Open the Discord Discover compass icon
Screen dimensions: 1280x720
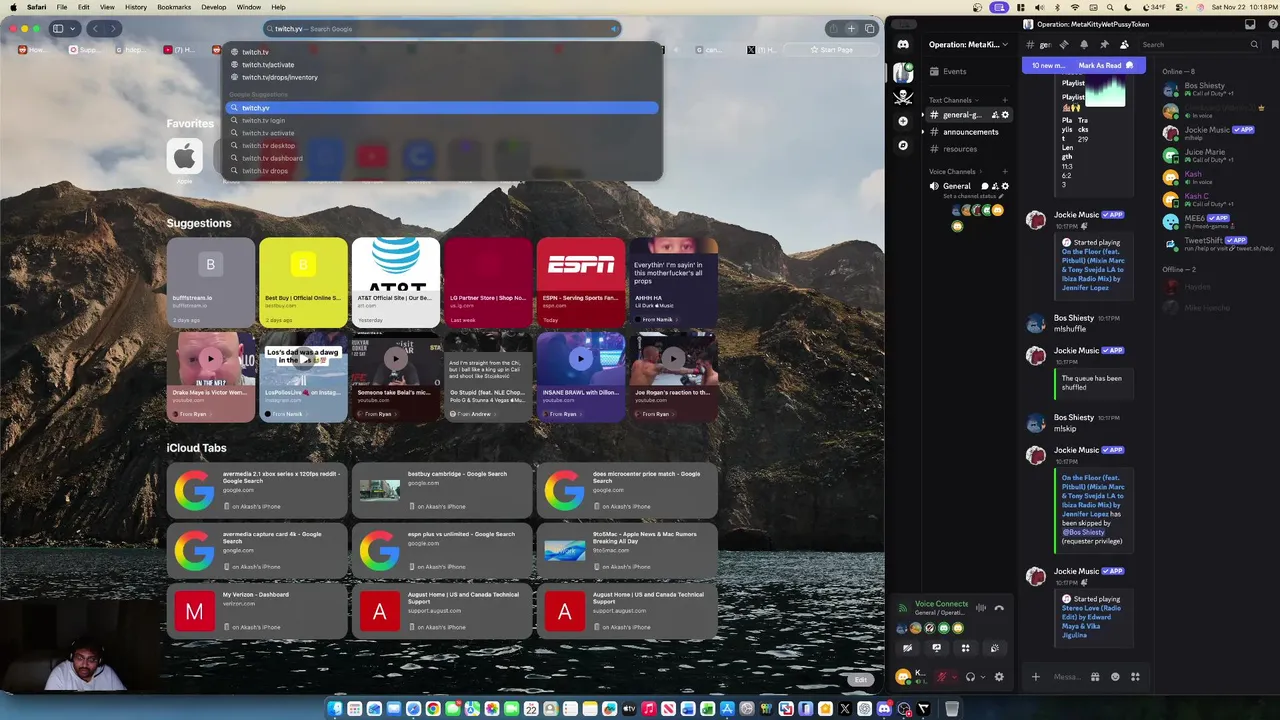pos(903,145)
